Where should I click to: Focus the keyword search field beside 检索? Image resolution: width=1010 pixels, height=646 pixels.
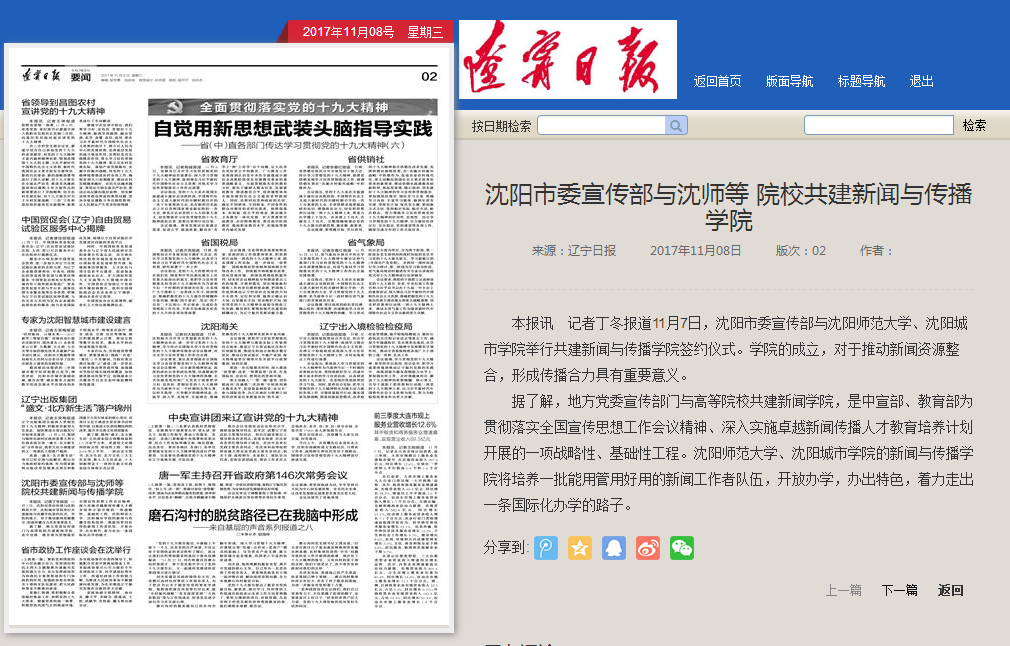[878, 126]
